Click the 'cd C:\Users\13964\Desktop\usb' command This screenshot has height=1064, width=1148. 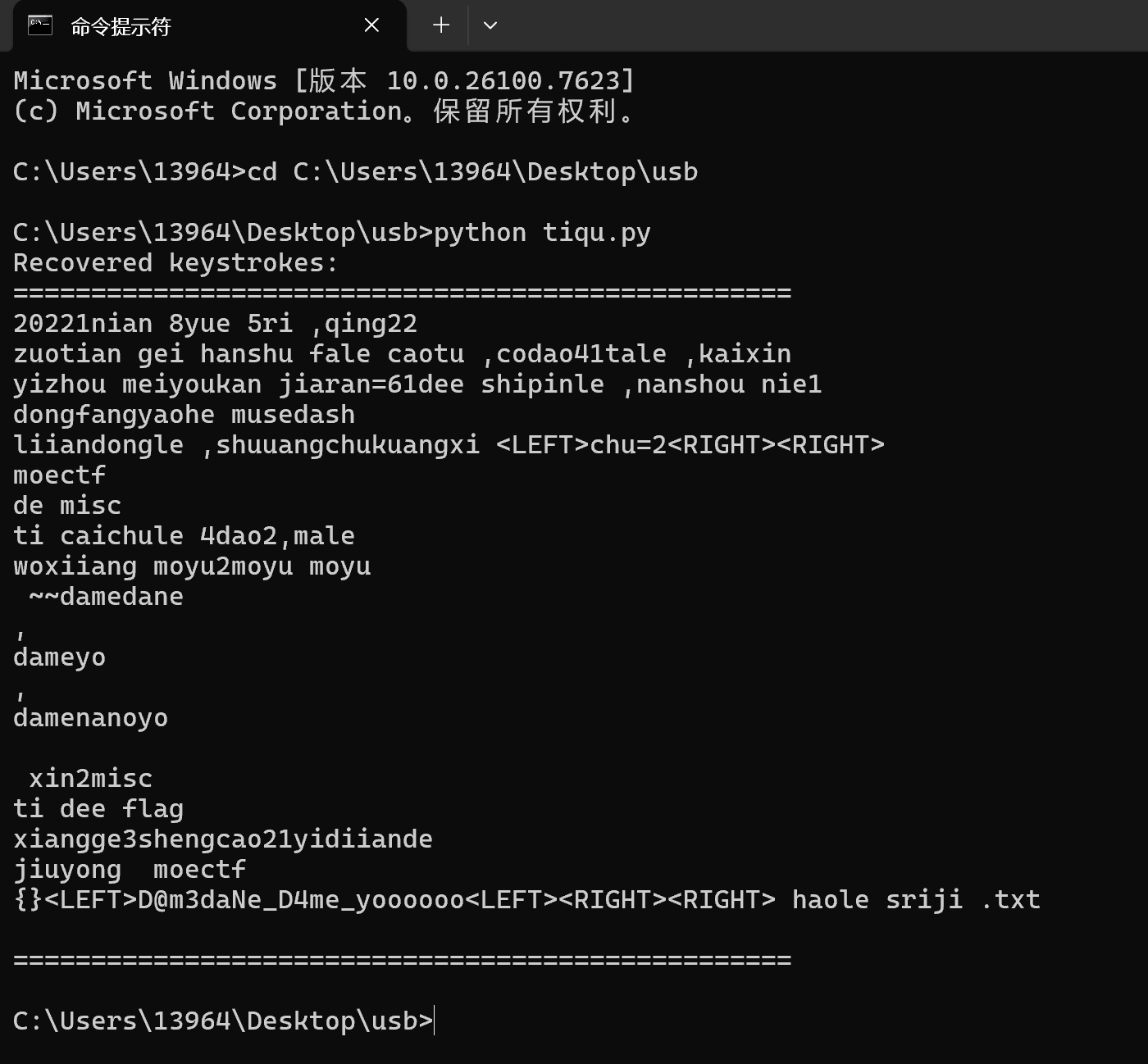pos(472,172)
